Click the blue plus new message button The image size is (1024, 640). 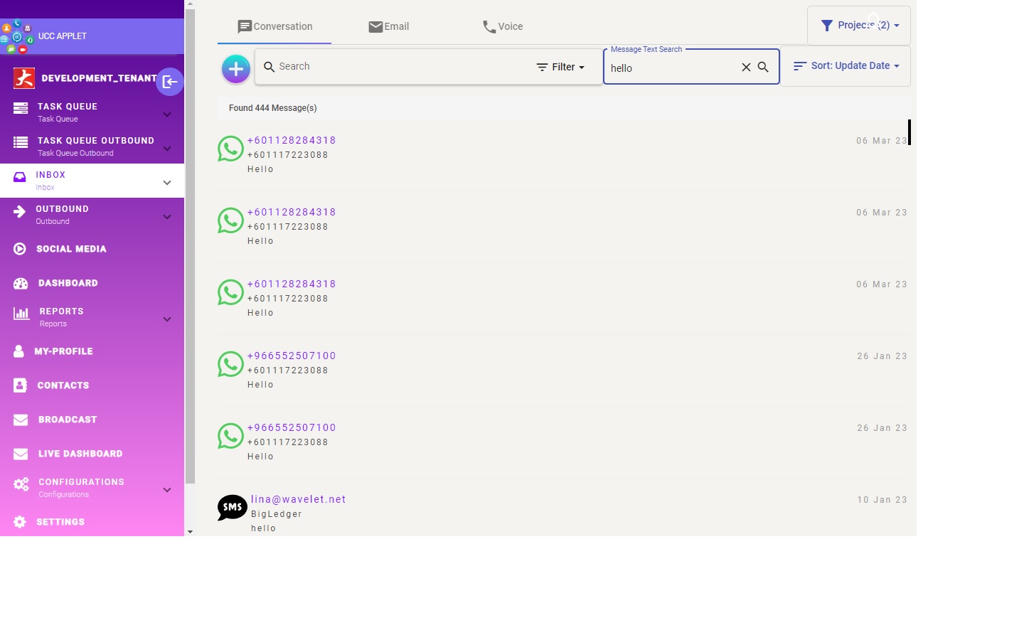236,69
